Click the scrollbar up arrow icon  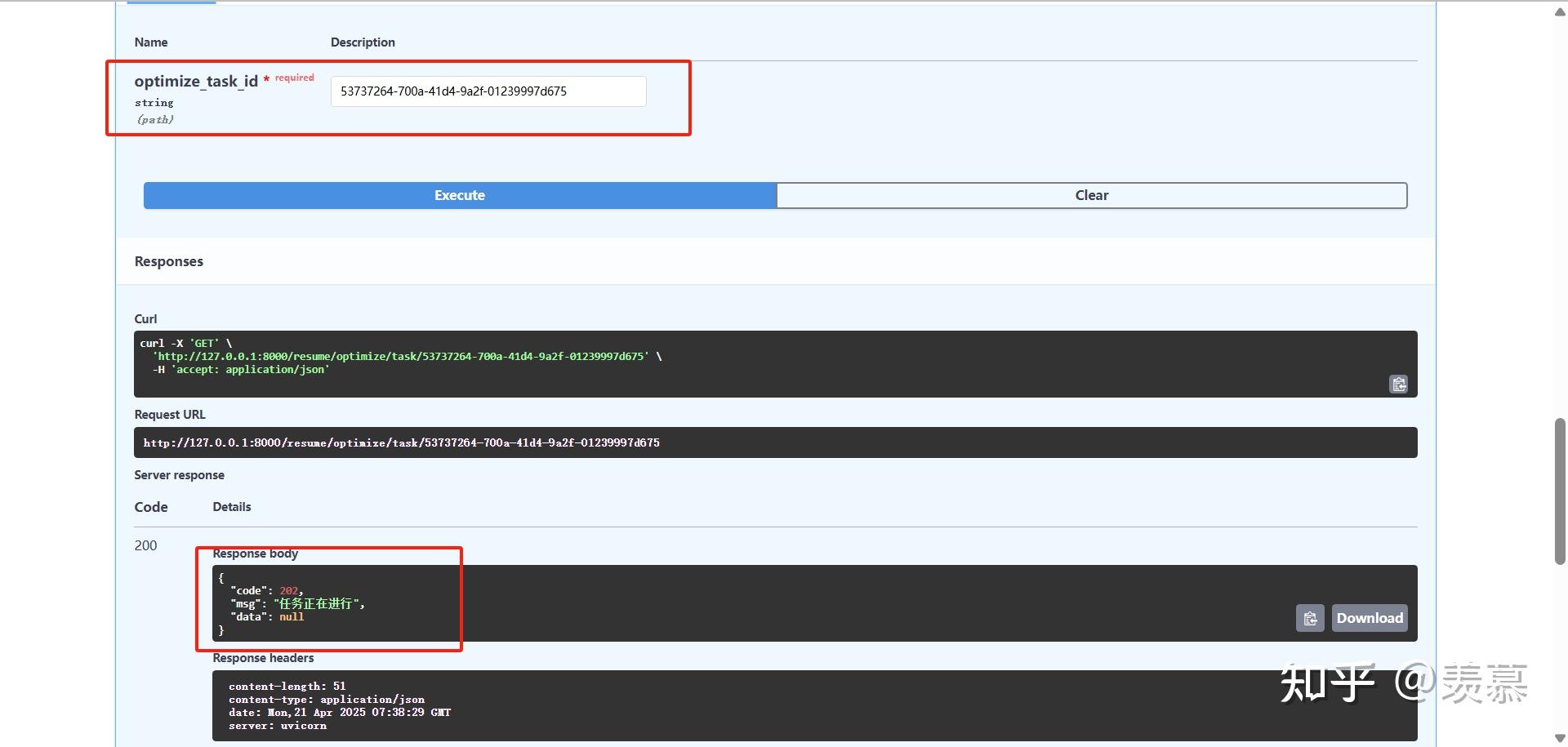click(x=1558, y=12)
